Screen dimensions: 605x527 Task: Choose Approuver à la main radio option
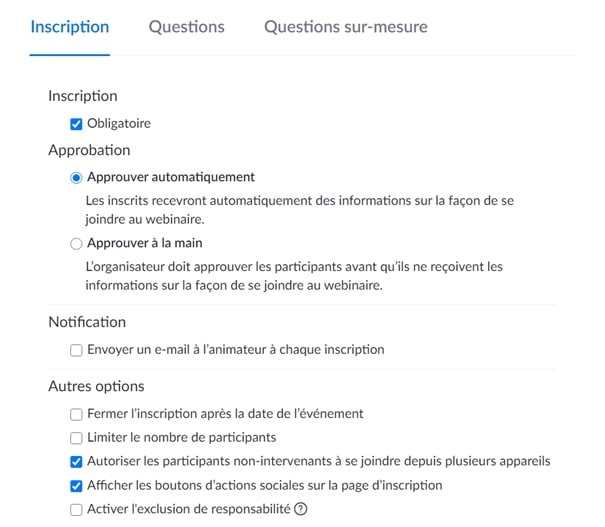pos(76,244)
